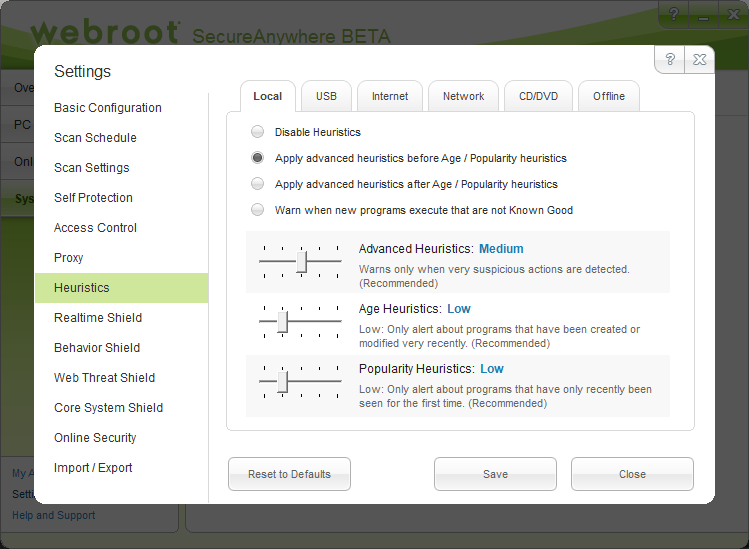This screenshot has height=549, width=749.
Task: Switch to the USB tab
Action: (326, 96)
